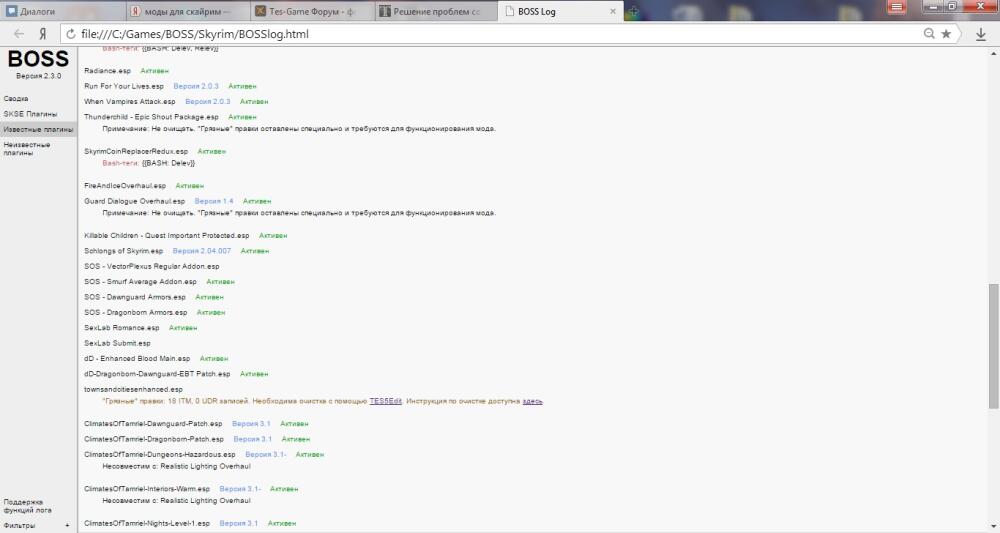The height and width of the screenshot is (533, 1000).
Task: Click dD-Dragonborn-Dawnguard-EBT Patch.esp
Action: 157,374
